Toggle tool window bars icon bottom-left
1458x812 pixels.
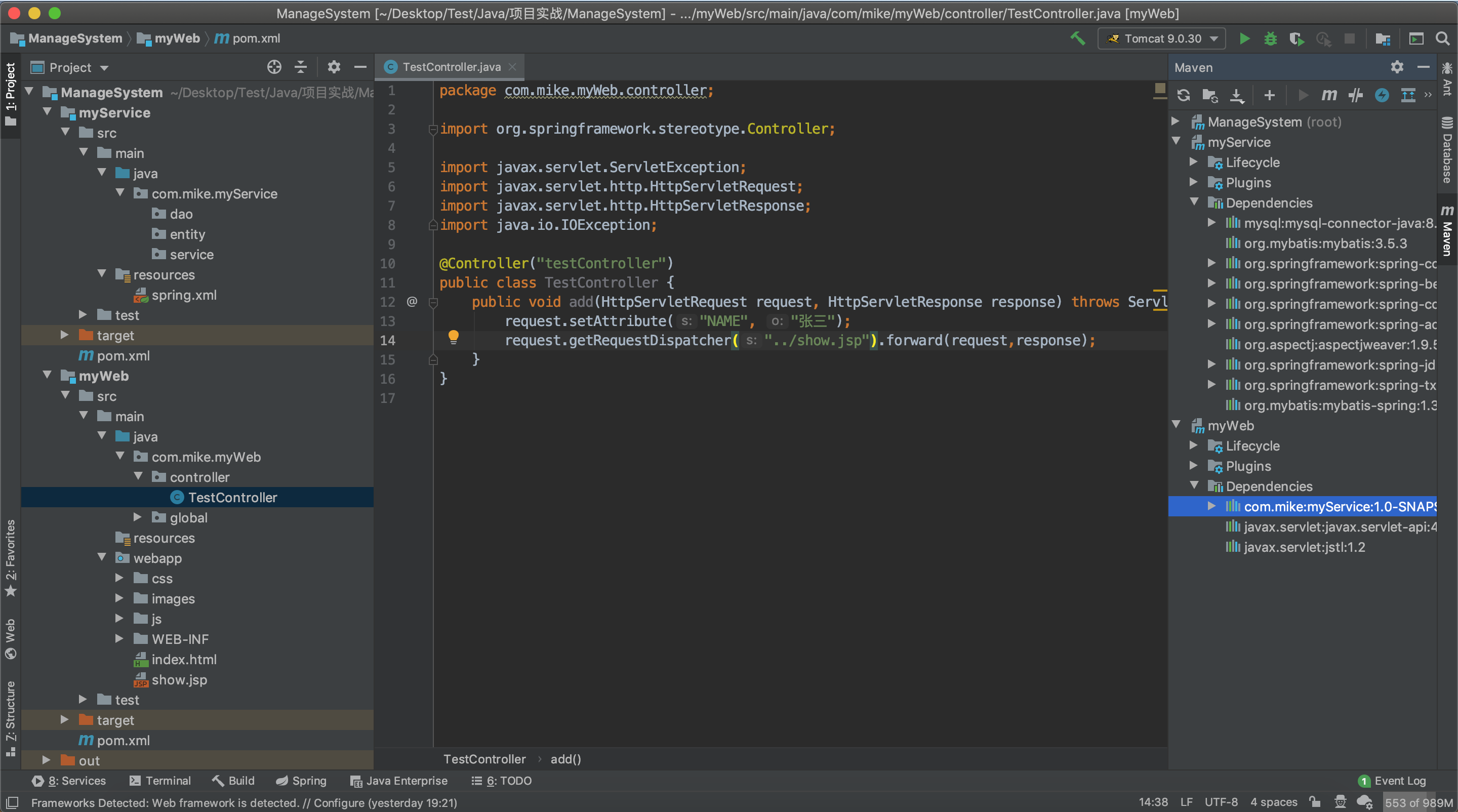[x=12, y=802]
